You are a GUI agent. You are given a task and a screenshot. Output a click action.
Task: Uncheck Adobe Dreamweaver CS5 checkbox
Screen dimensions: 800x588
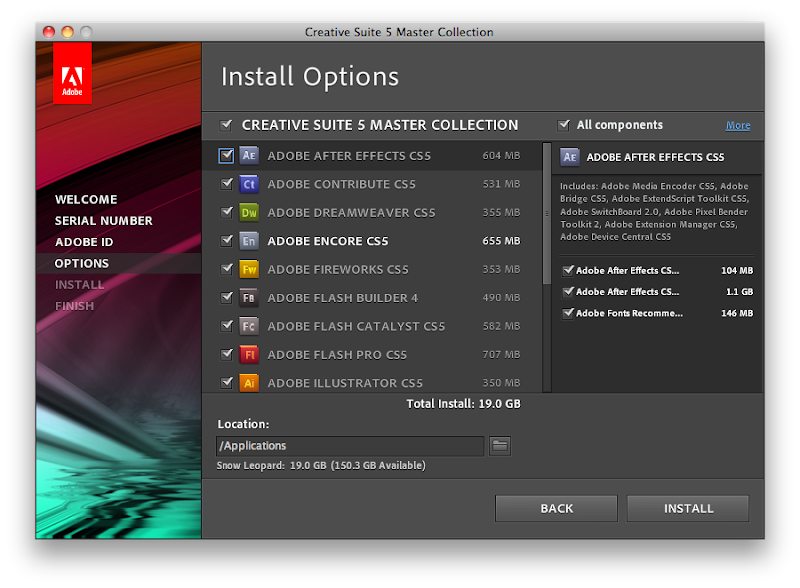[227, 212]
